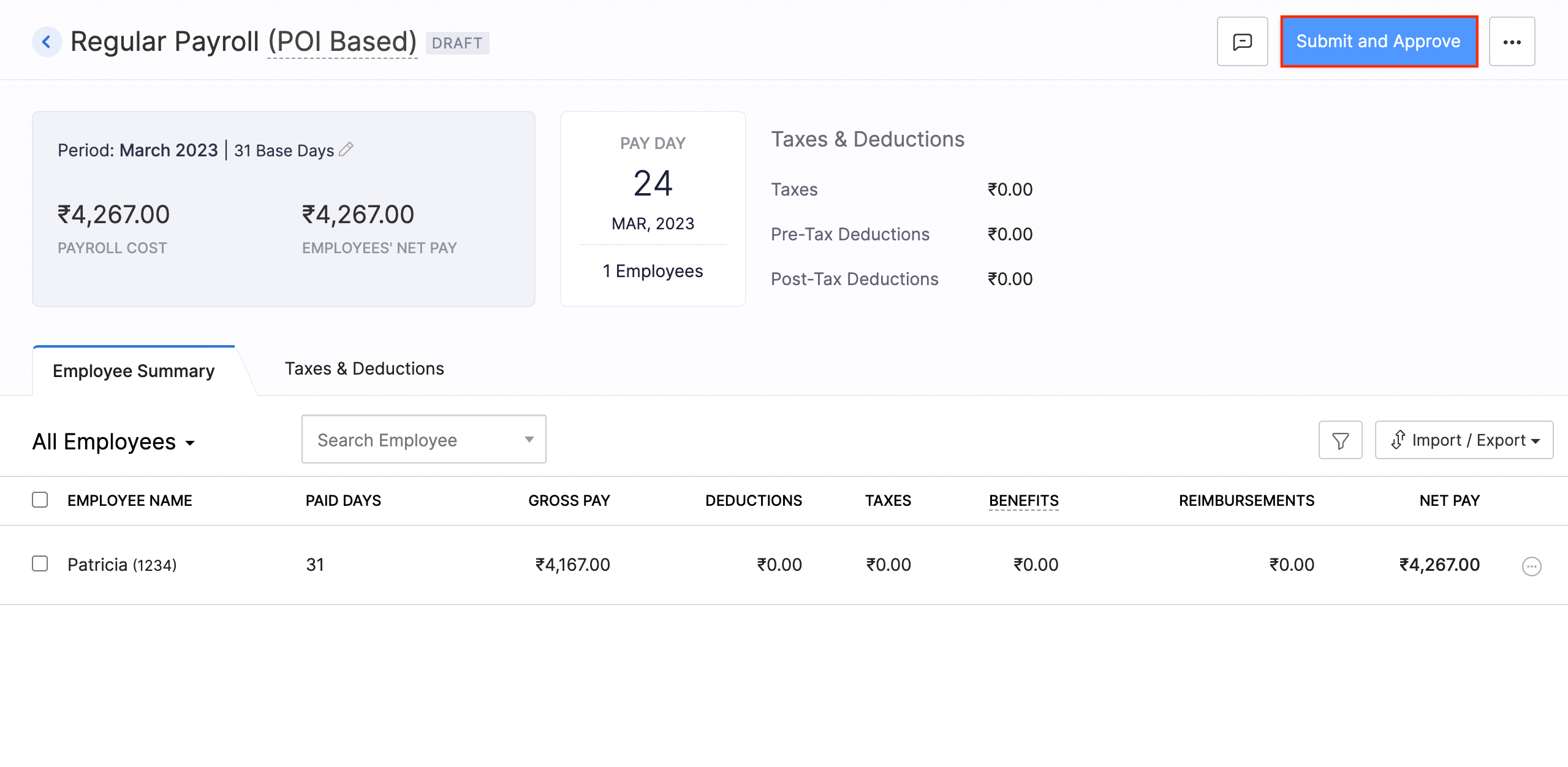The image size is (1568, 767).
Task: Navigate back using the back arrow icon
Action: click(47, 41)
